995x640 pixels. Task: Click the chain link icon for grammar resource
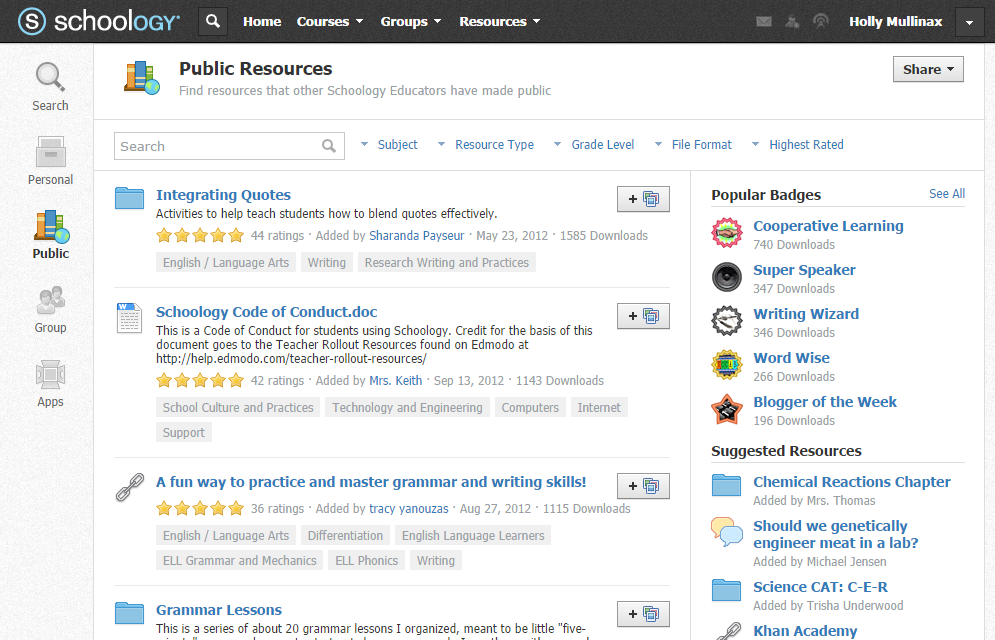pos(129,487)
